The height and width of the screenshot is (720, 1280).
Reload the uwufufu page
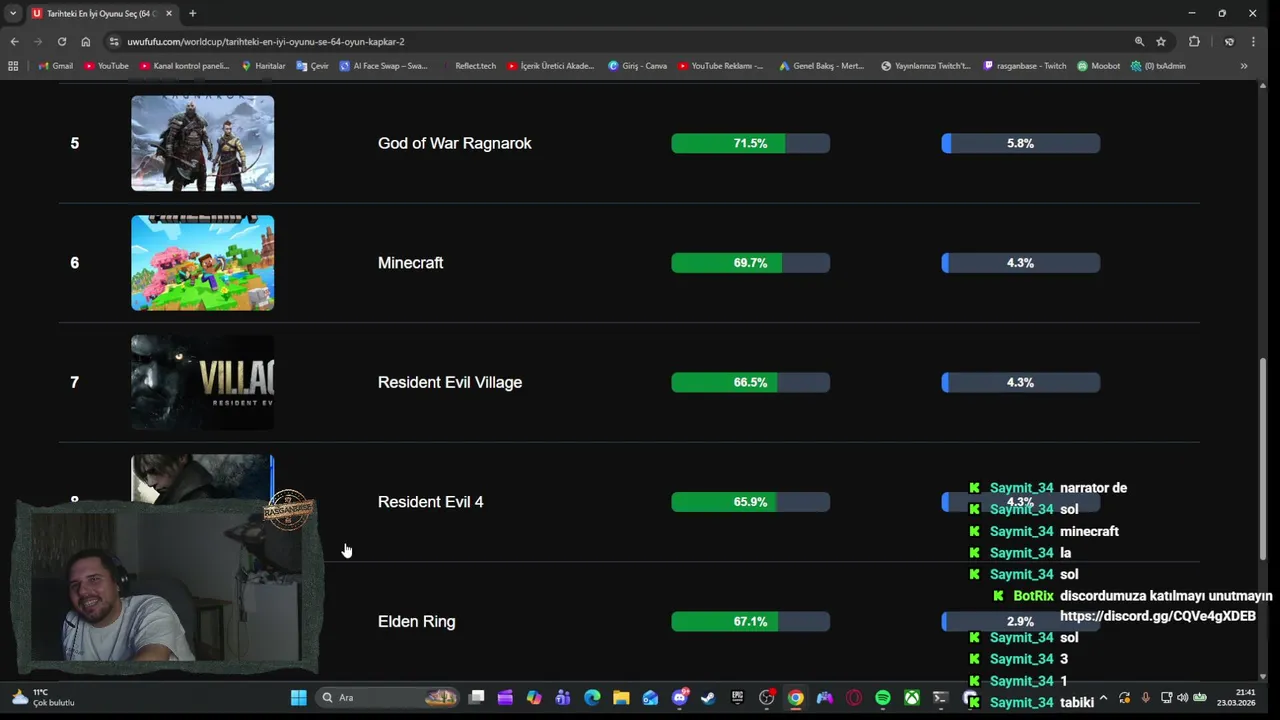point(62,41)
